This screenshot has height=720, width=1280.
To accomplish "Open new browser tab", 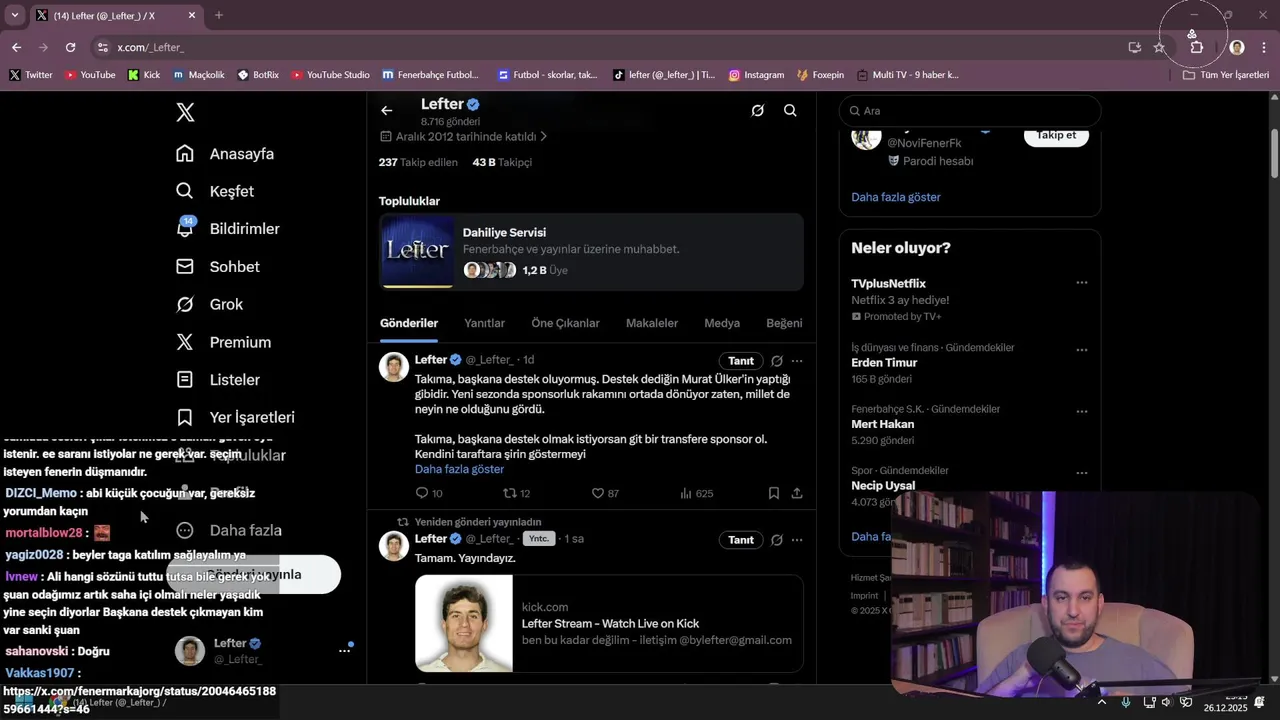I will click(219, 15).
